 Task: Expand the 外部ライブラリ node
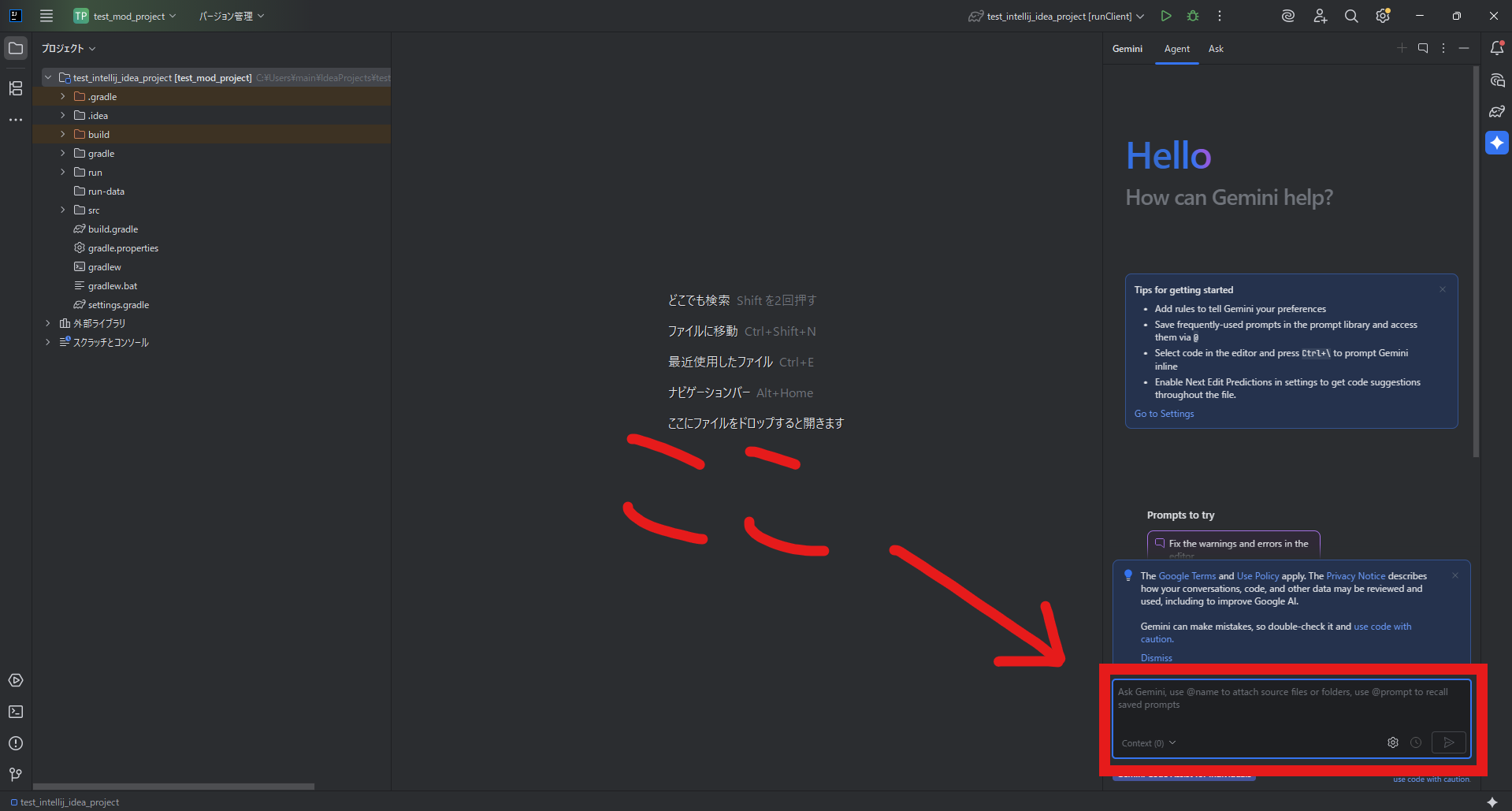click(48, 323)
